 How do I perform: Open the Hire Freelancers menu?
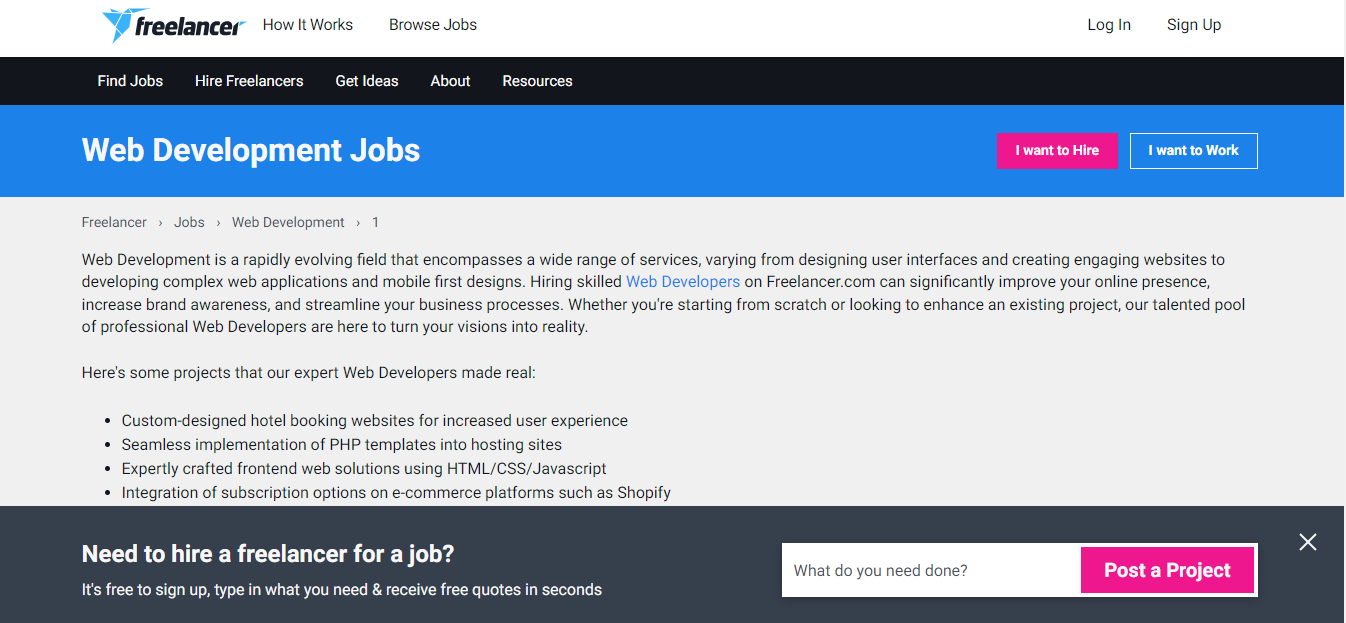pyautogui.click(x=249, y=81)
